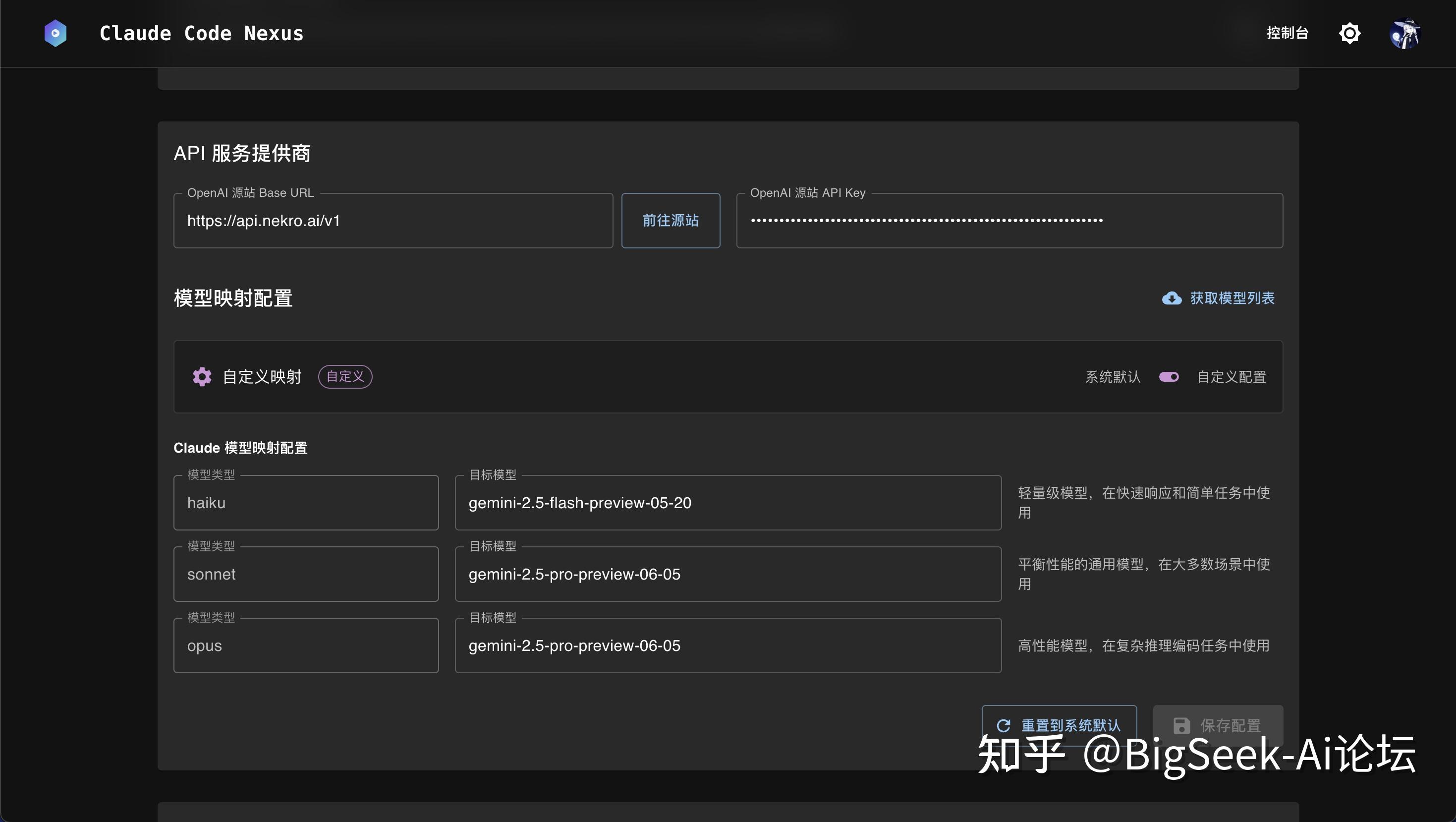Click the opus target model field

pos(728,645)
